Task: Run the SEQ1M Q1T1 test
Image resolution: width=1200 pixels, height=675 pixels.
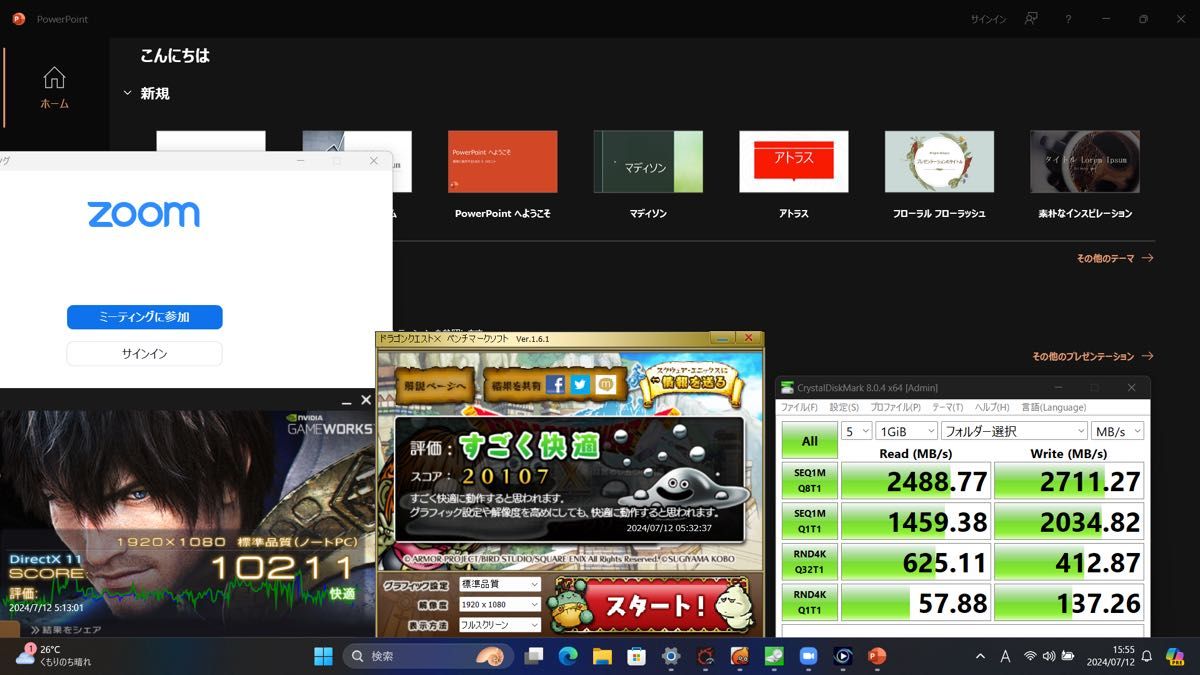Action: click(x=809, y=521)
